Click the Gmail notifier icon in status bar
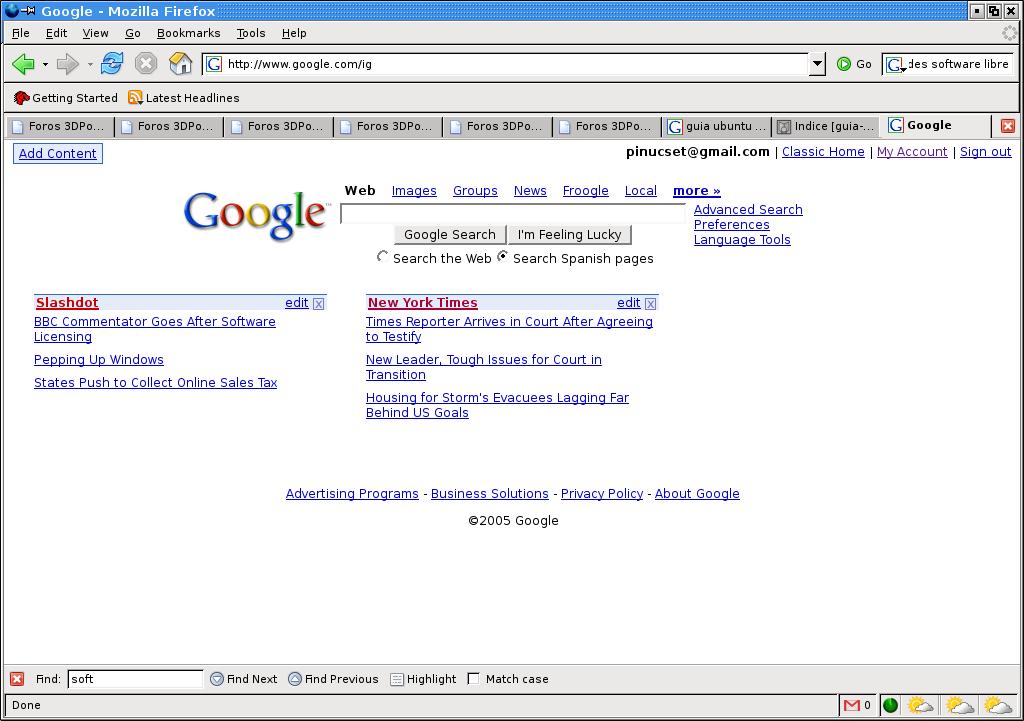Viewport: 1024px width, 721px height. click(852, 705)
